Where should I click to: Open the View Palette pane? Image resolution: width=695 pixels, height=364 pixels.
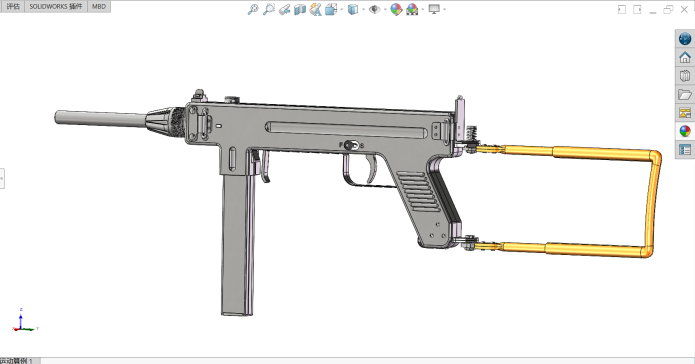click(685, 113)
